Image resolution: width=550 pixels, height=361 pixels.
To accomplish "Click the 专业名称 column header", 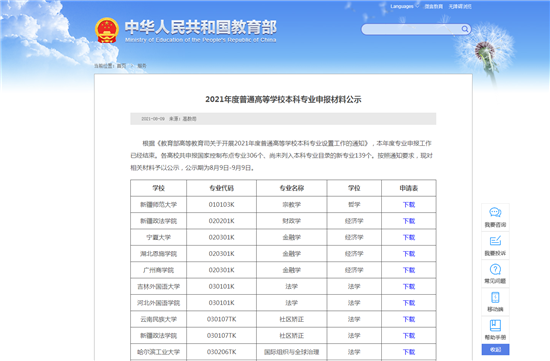I will tap(291, 188).
